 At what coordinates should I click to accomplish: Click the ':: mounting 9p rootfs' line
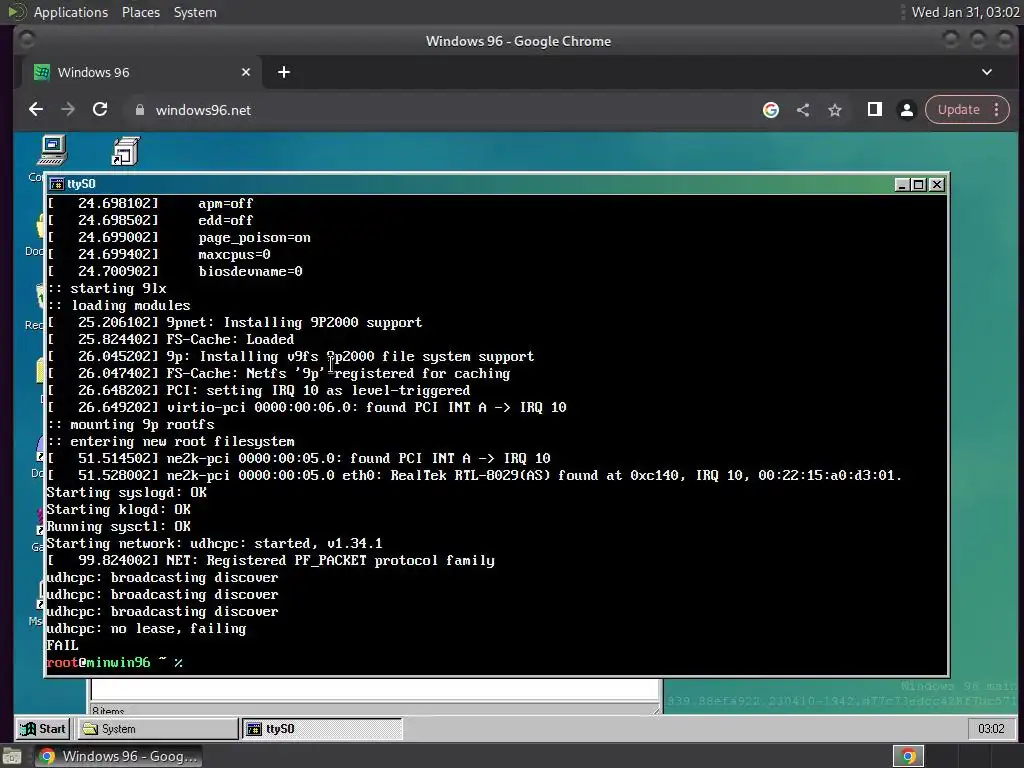(x=131, y=424)
